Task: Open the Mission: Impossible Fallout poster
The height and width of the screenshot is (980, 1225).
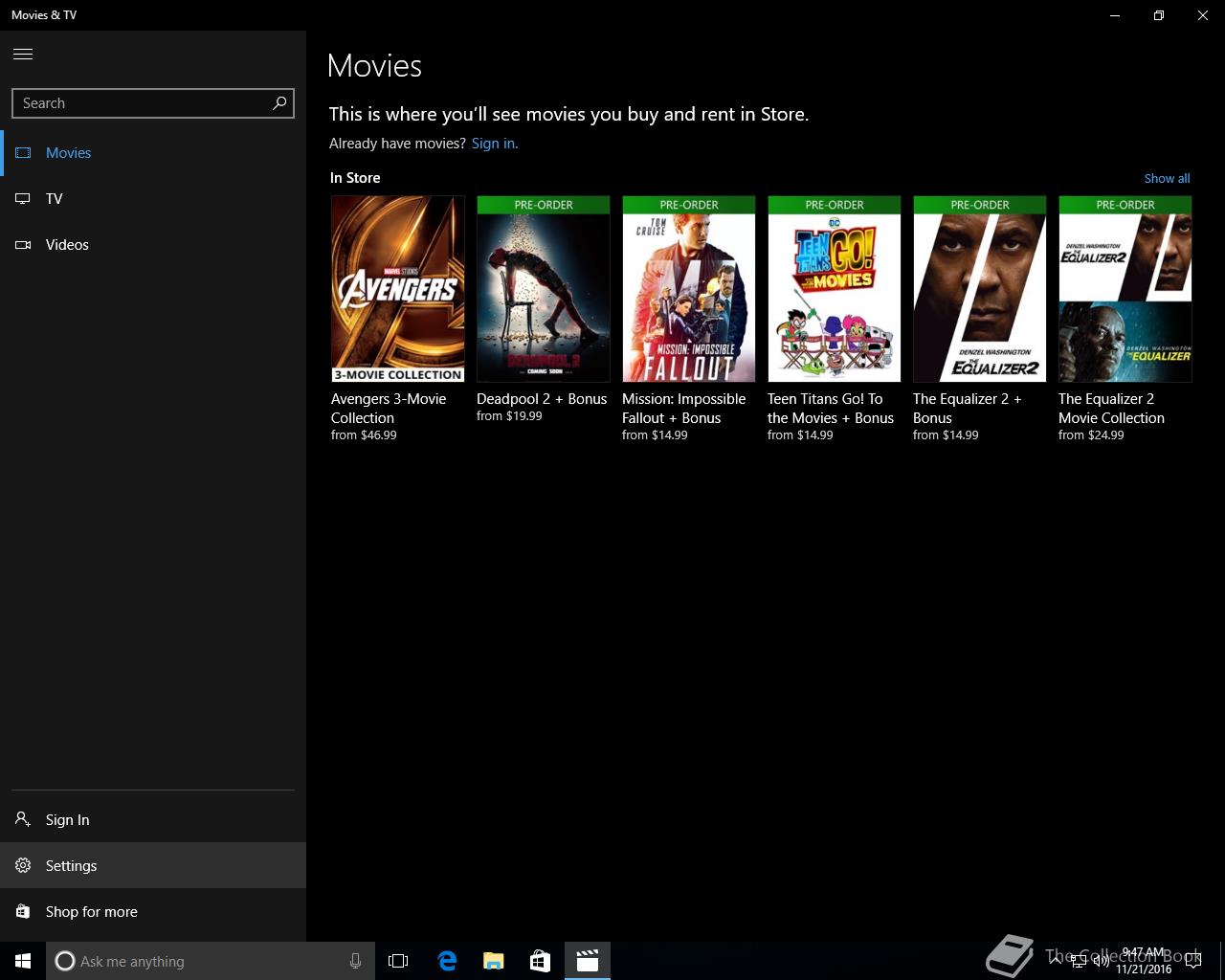Action: [688, 289]
